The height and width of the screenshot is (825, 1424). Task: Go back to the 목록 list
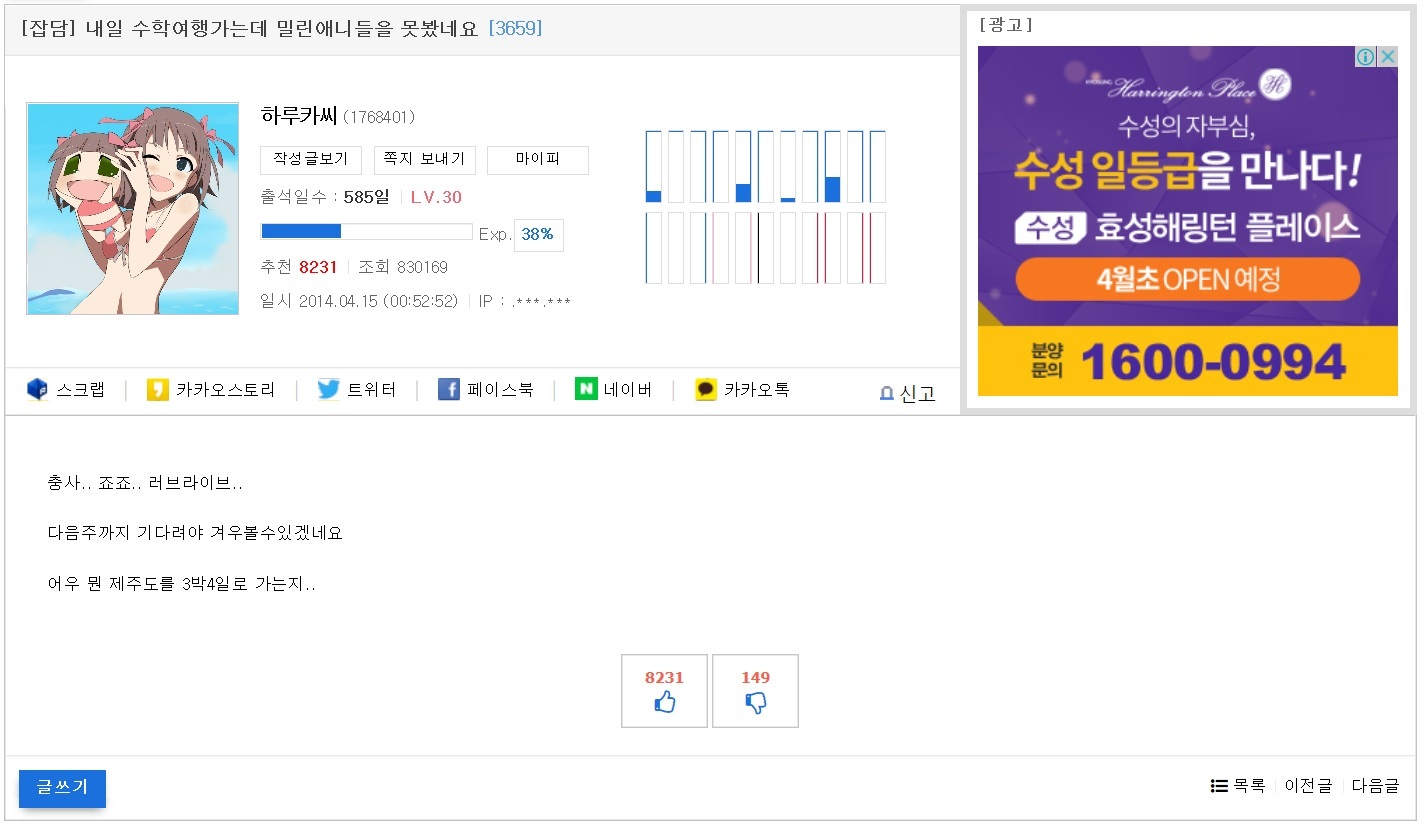[x=1238, y=786]
